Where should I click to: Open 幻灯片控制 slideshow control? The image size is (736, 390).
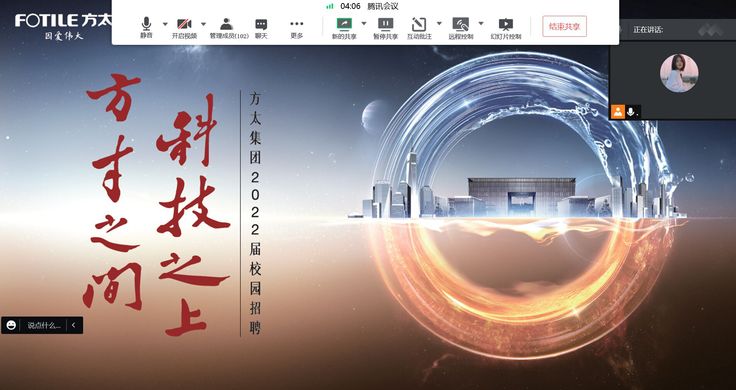[506, 28]
